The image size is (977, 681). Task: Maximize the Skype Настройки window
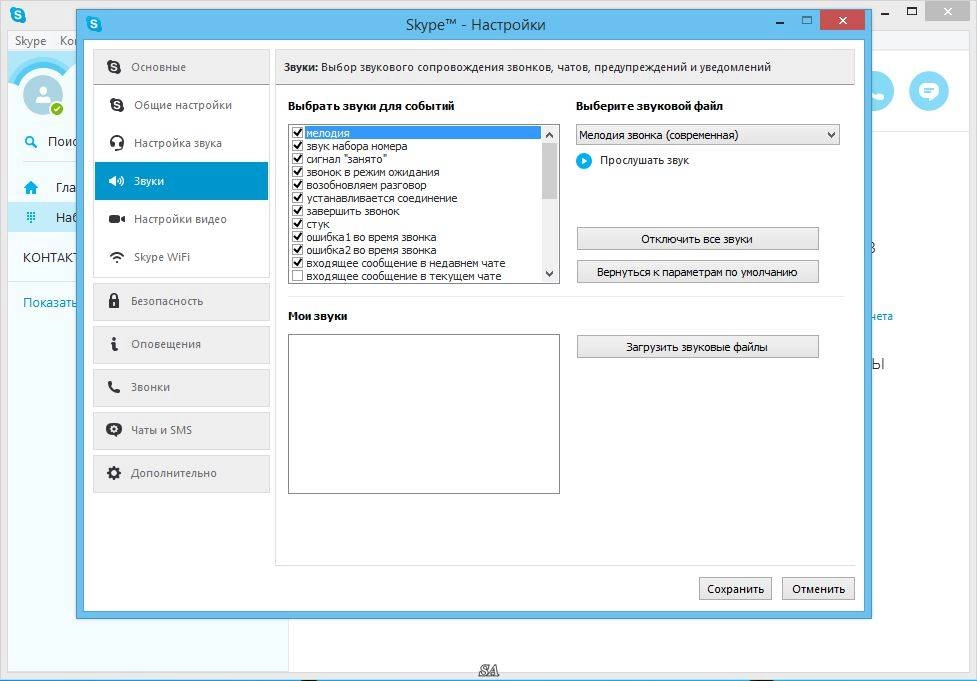[807, 21]
